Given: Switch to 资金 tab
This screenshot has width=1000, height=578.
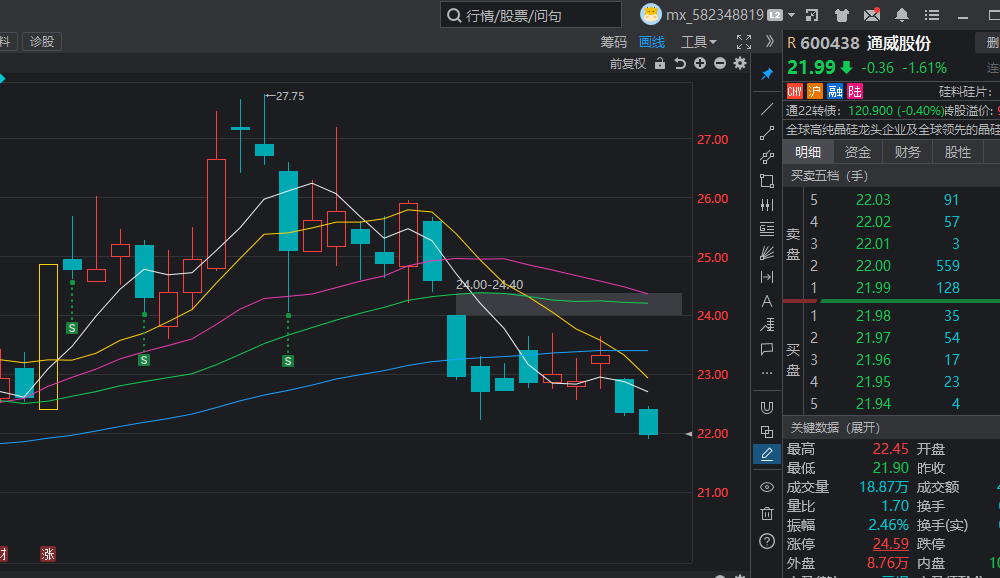Looking at the screenshot, I should (858, 152).
